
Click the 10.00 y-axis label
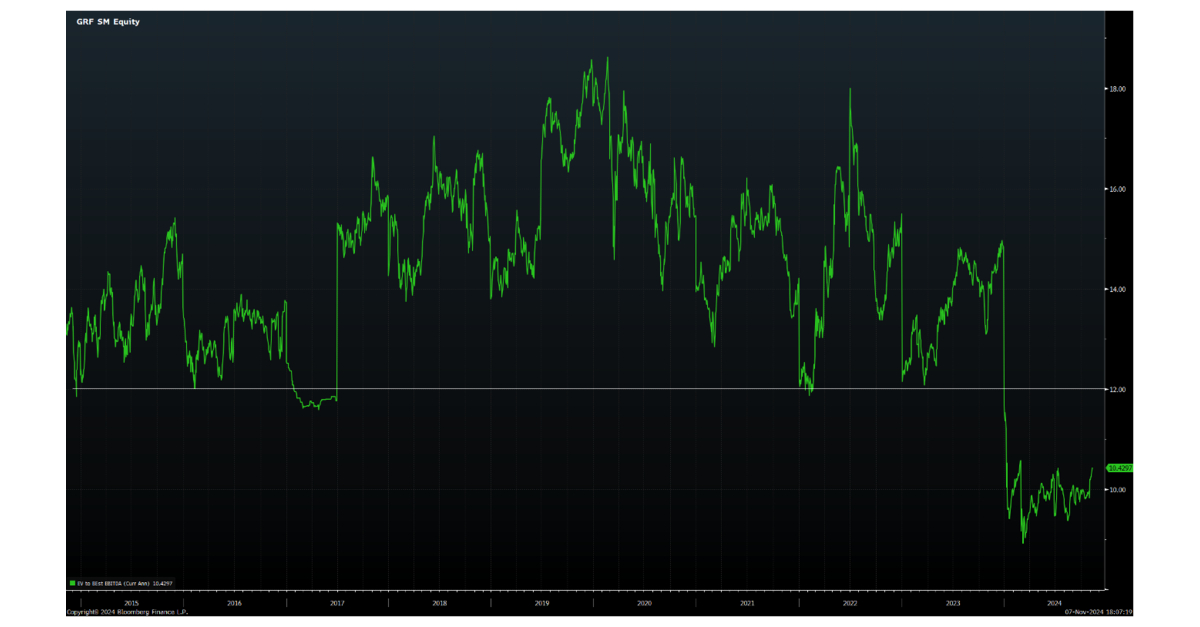1117,489
